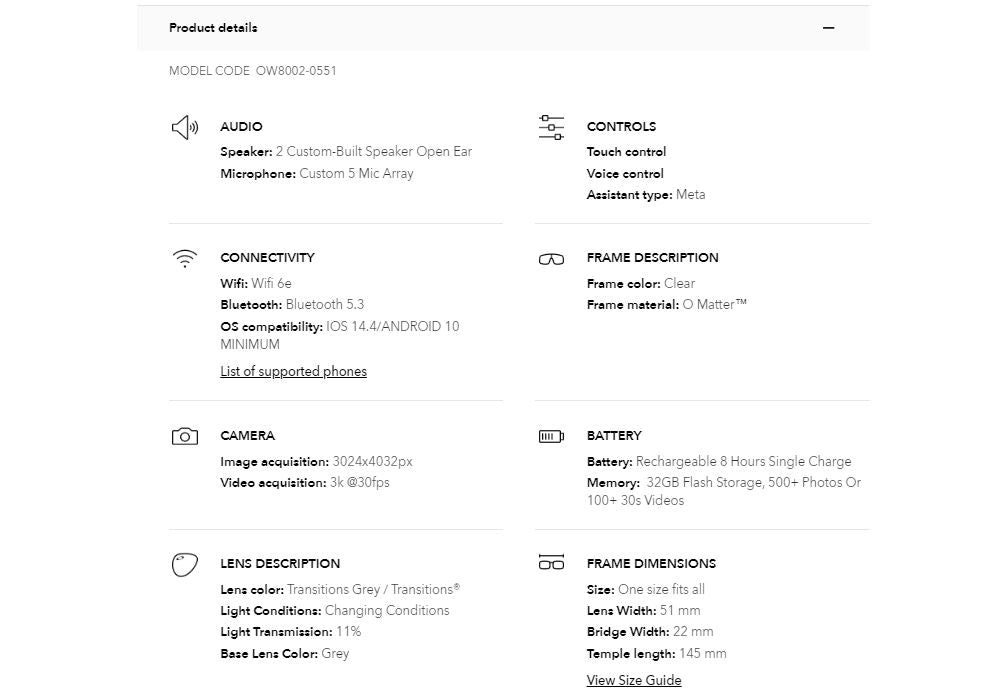
Task: Click the lens icon beside Lens Description
Action: [x=184, y=564]
